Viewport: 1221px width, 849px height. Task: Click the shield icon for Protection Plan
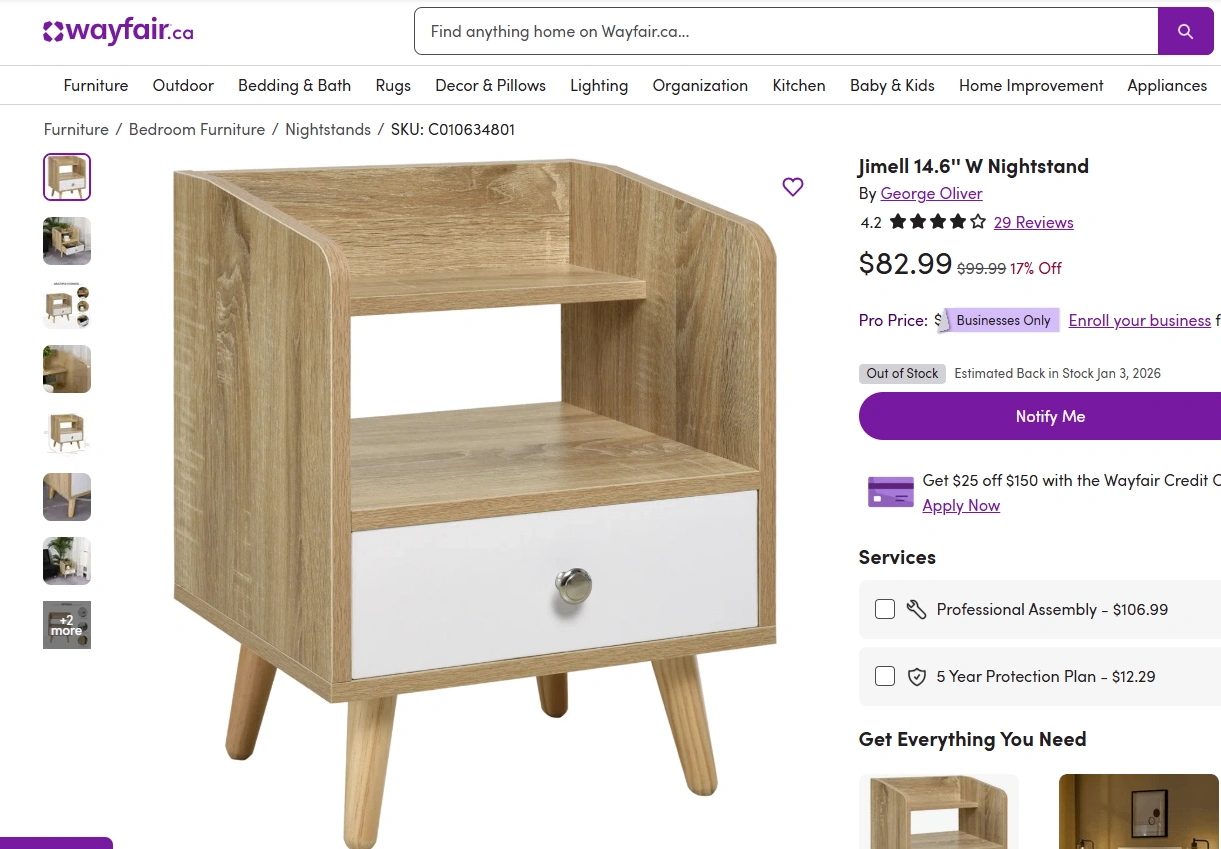tap(916, 677)
